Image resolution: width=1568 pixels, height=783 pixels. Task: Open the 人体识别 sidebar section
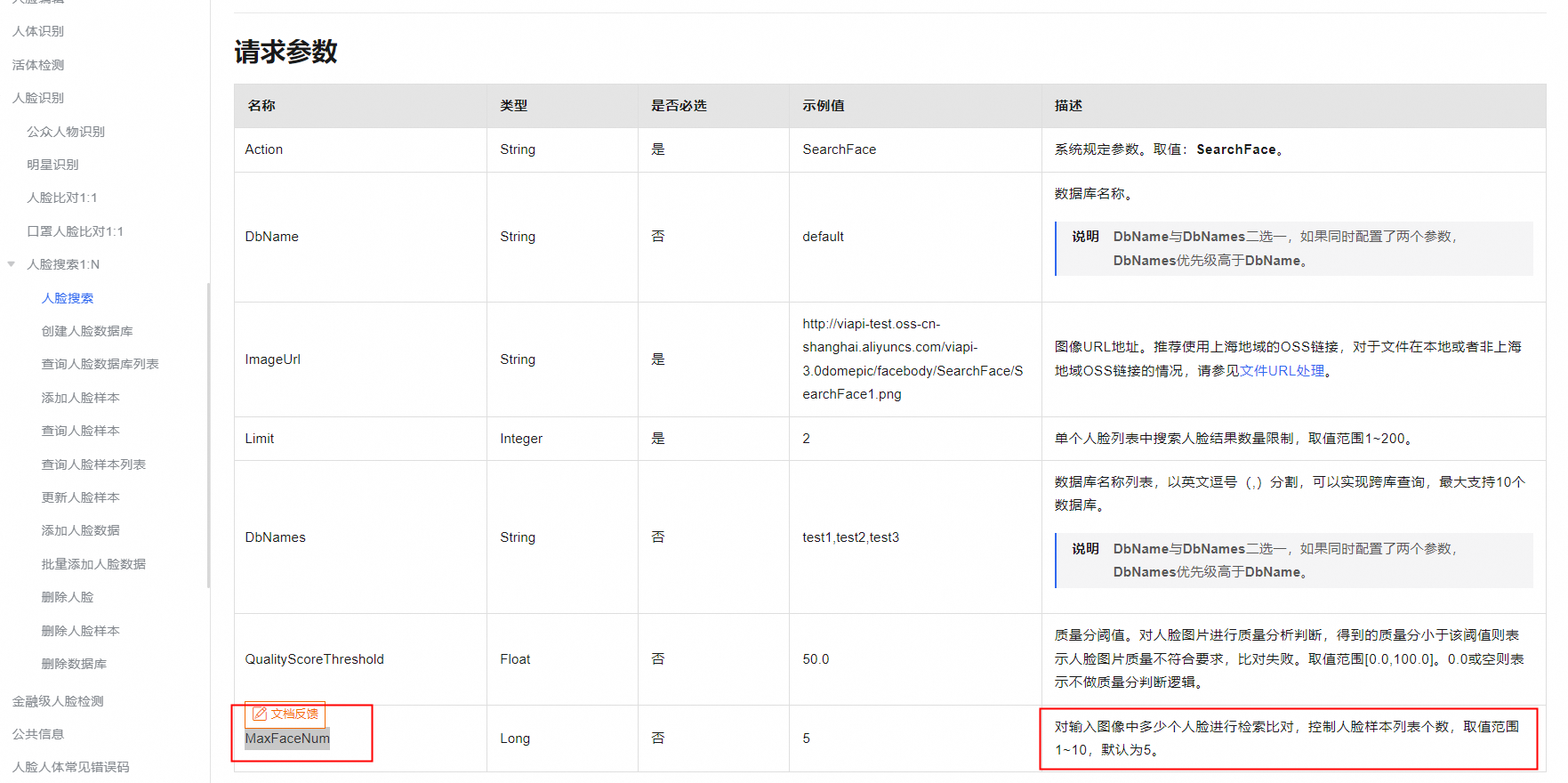click(x=38, y=31)
